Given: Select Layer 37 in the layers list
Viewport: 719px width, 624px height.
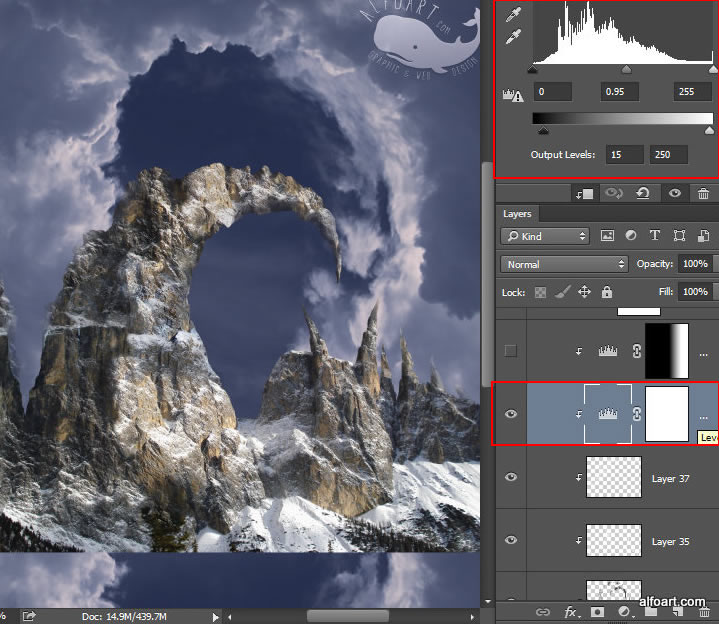Looking at the screenshot, I should pyautogui.click(x=670, y=479).
